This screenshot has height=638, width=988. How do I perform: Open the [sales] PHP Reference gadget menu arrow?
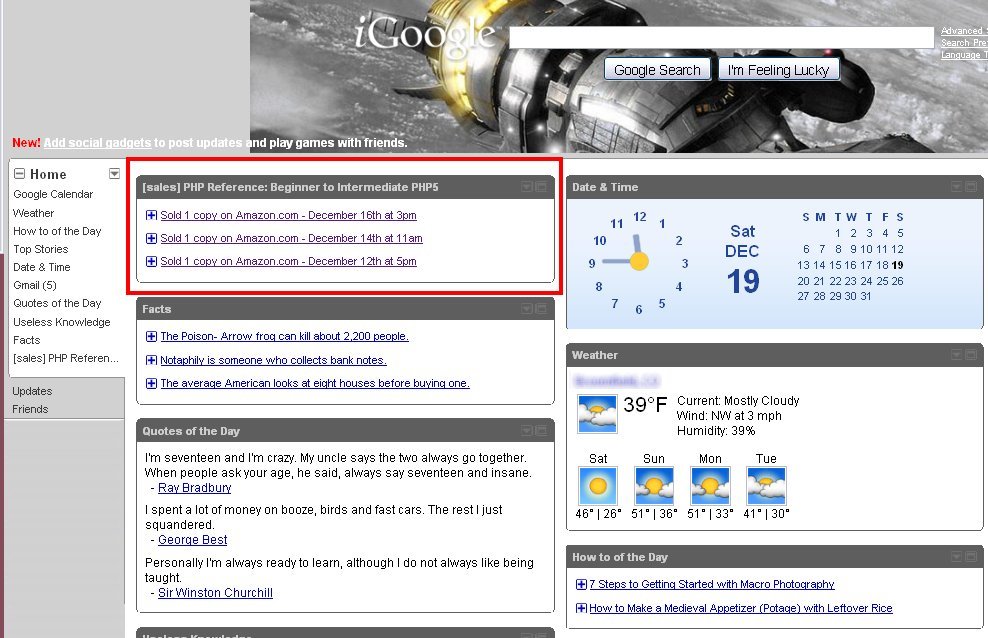pyautogui.click(x=527, y=187)
